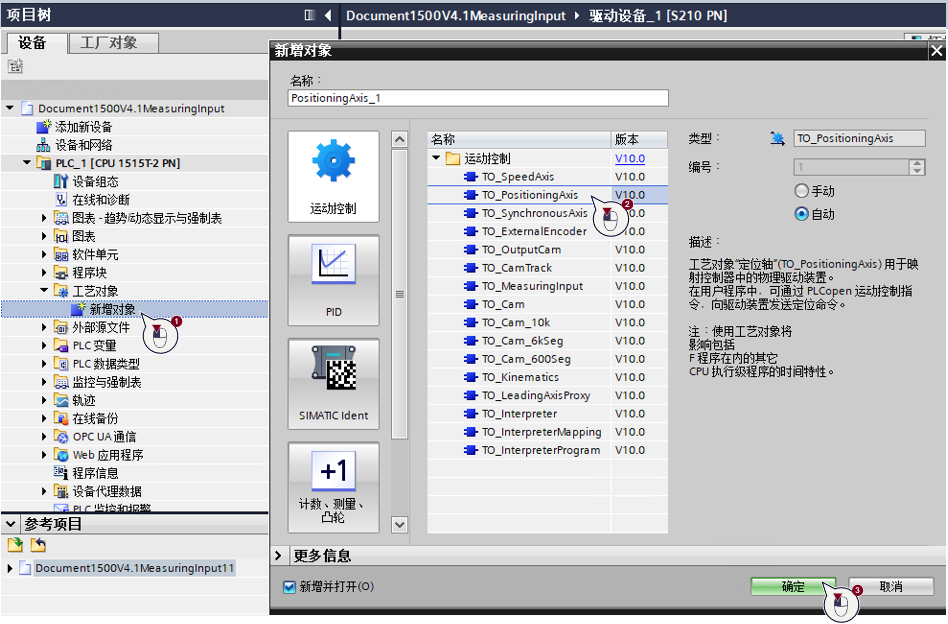Open the V10.0 version link for 运动控制
This screenshot has height=624, width=948.
(630, 158)
